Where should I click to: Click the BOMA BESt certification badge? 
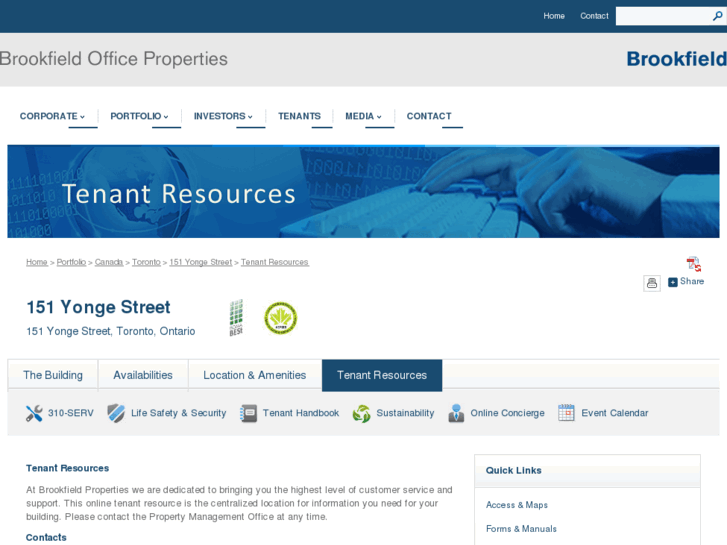tap(236, 318)
